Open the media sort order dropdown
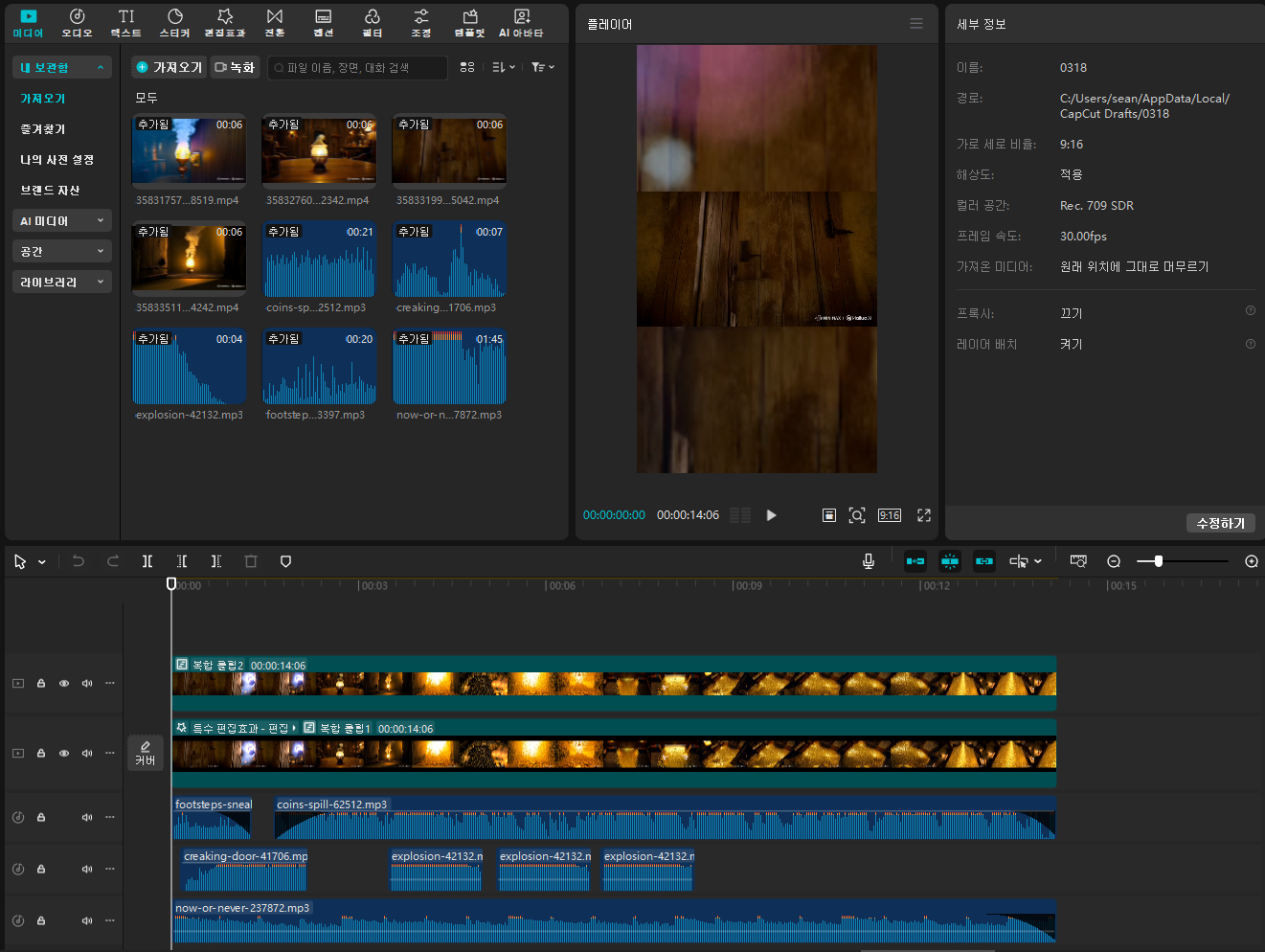 tap(503, 67)
